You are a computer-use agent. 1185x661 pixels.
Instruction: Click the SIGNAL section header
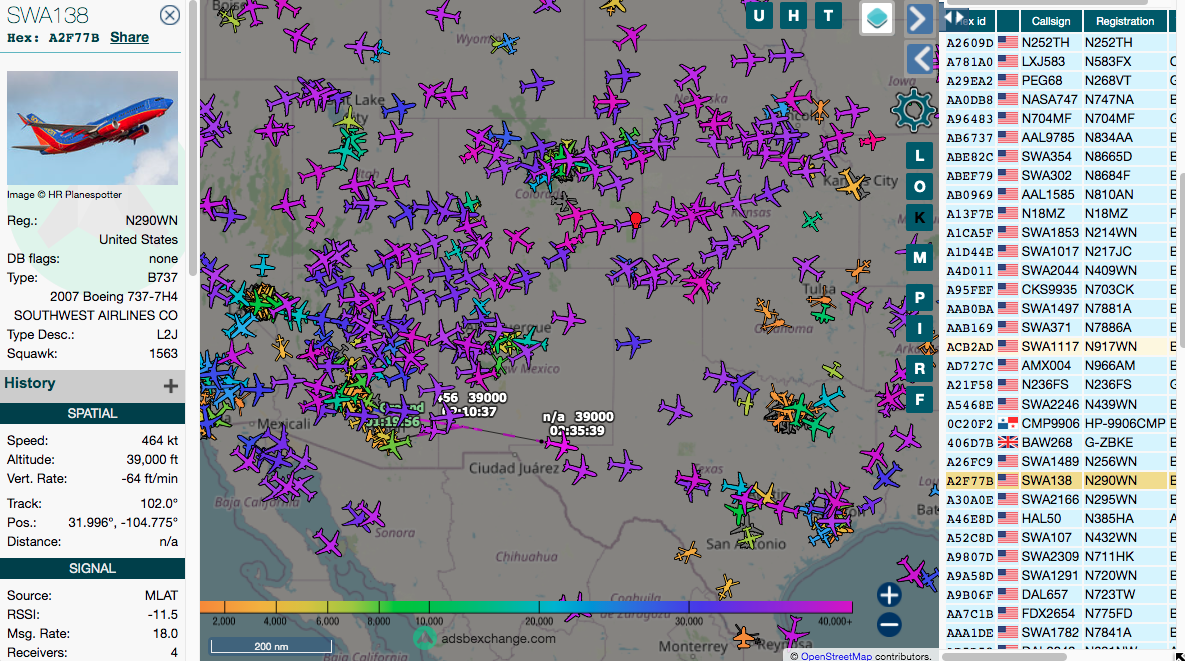92,568
